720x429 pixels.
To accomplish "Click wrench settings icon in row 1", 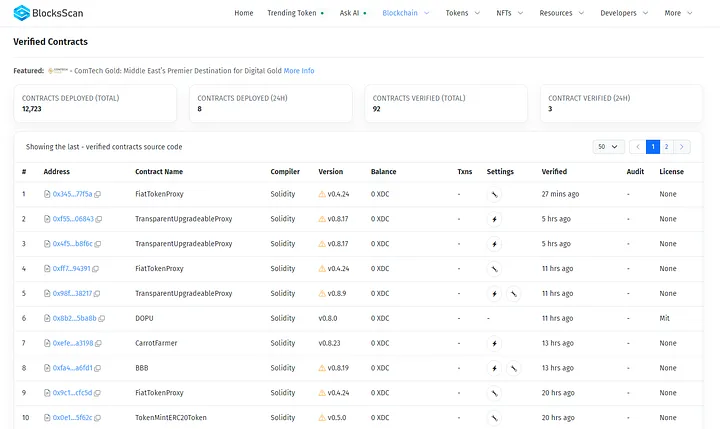I will pos(494,194).
